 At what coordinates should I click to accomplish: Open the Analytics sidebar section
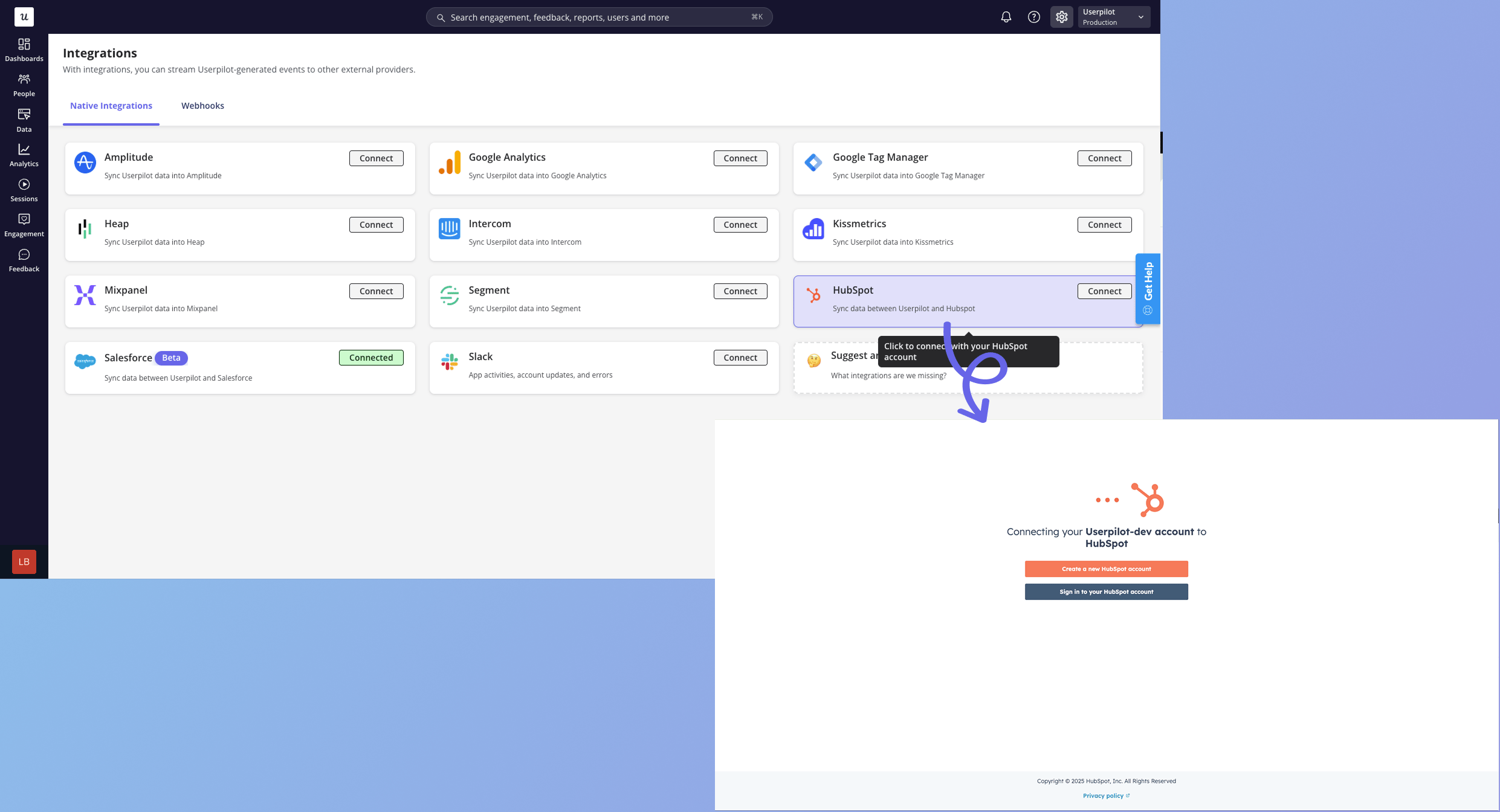coord(24,155)
